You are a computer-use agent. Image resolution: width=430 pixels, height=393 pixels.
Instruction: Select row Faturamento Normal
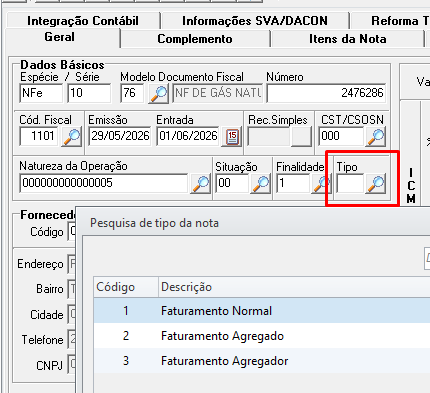click(x=262, y=311)
